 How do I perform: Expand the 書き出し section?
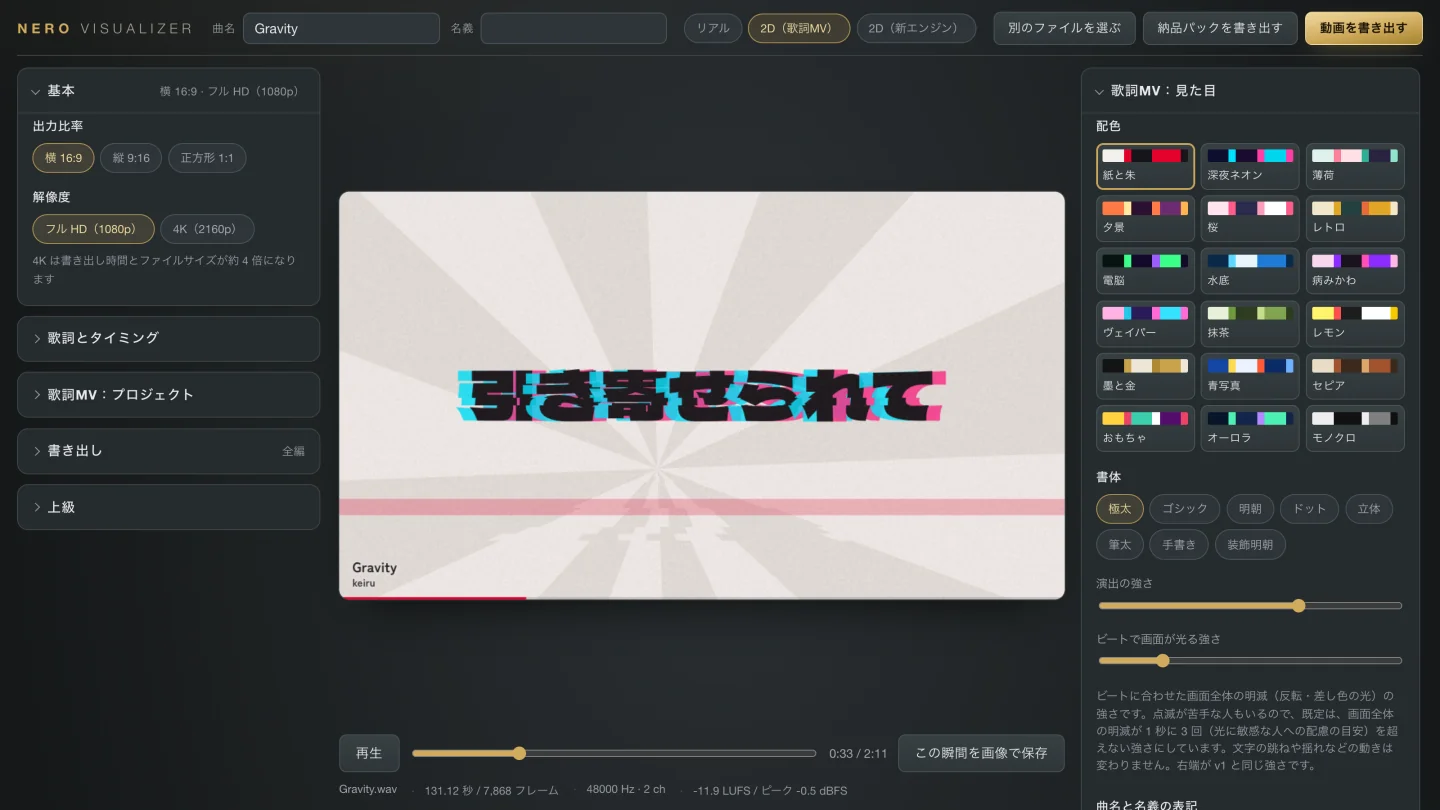coord(168,451)
